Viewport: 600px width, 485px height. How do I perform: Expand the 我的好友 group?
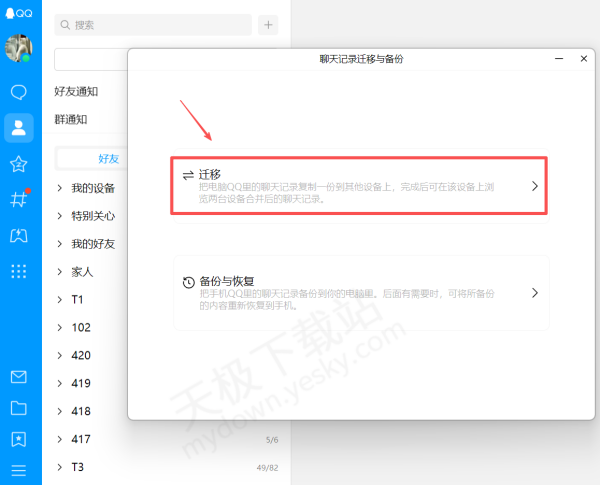pos(92,244)
